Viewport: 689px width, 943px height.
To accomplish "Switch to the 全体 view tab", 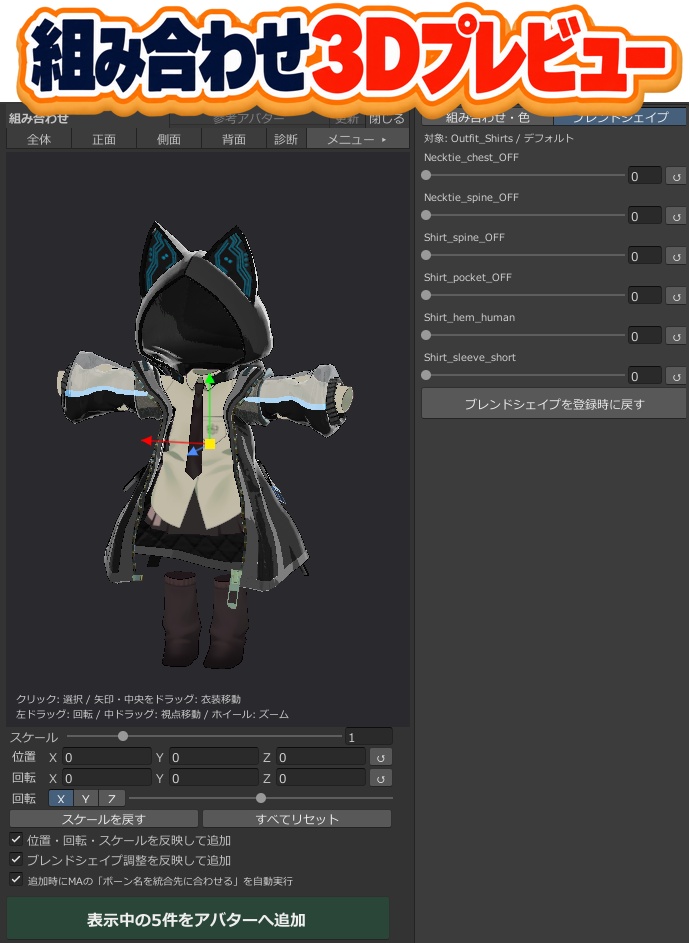I will tap(39, 140).
